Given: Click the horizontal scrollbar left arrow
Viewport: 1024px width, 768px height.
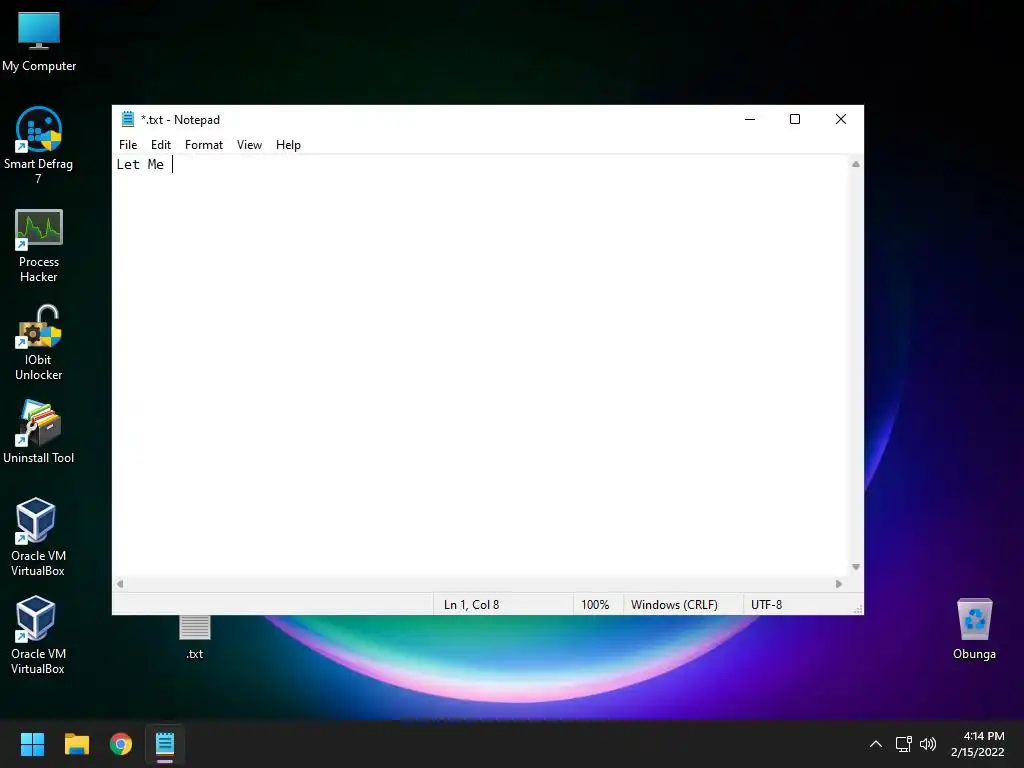Looking at the screenshot, I should tap(120, 584).
